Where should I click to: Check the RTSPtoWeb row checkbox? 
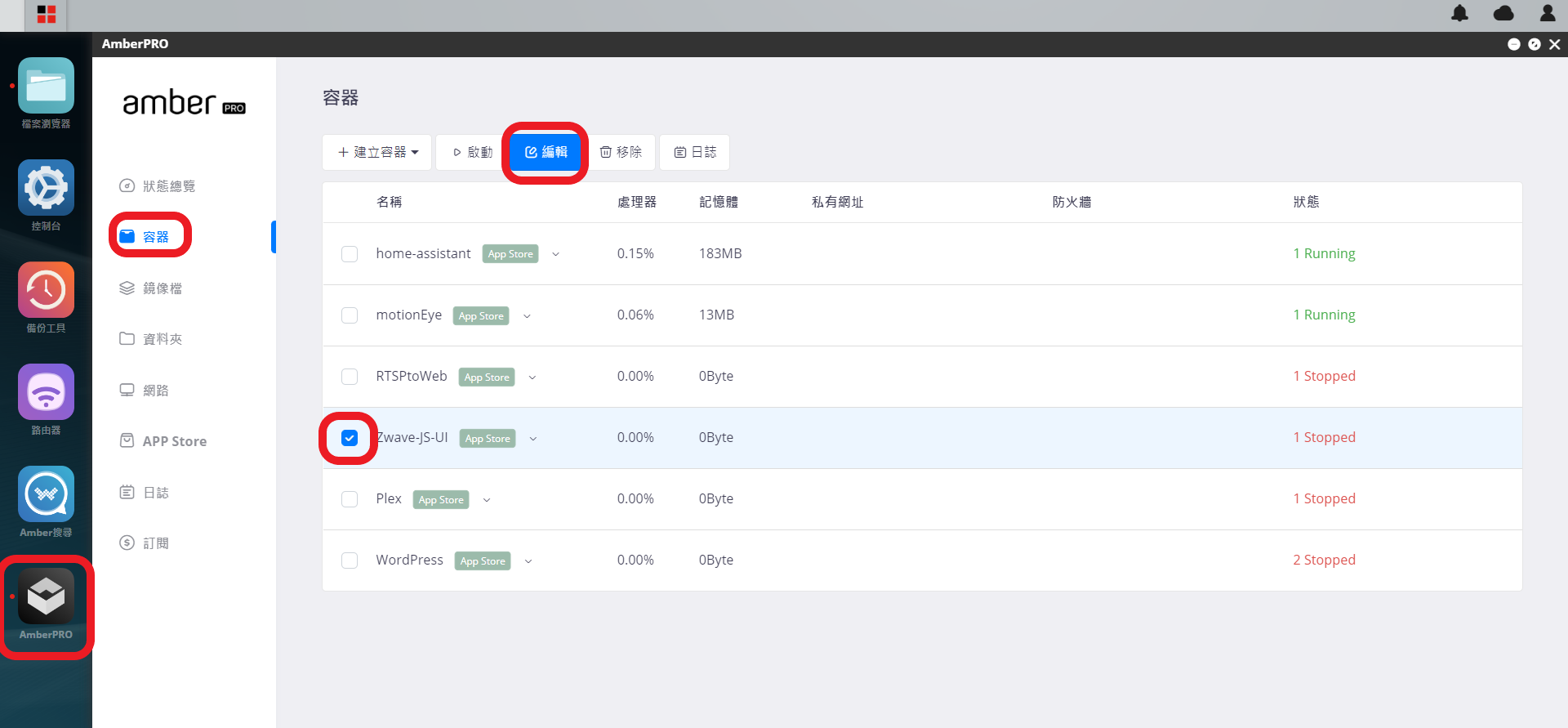(x=350, y=377)
